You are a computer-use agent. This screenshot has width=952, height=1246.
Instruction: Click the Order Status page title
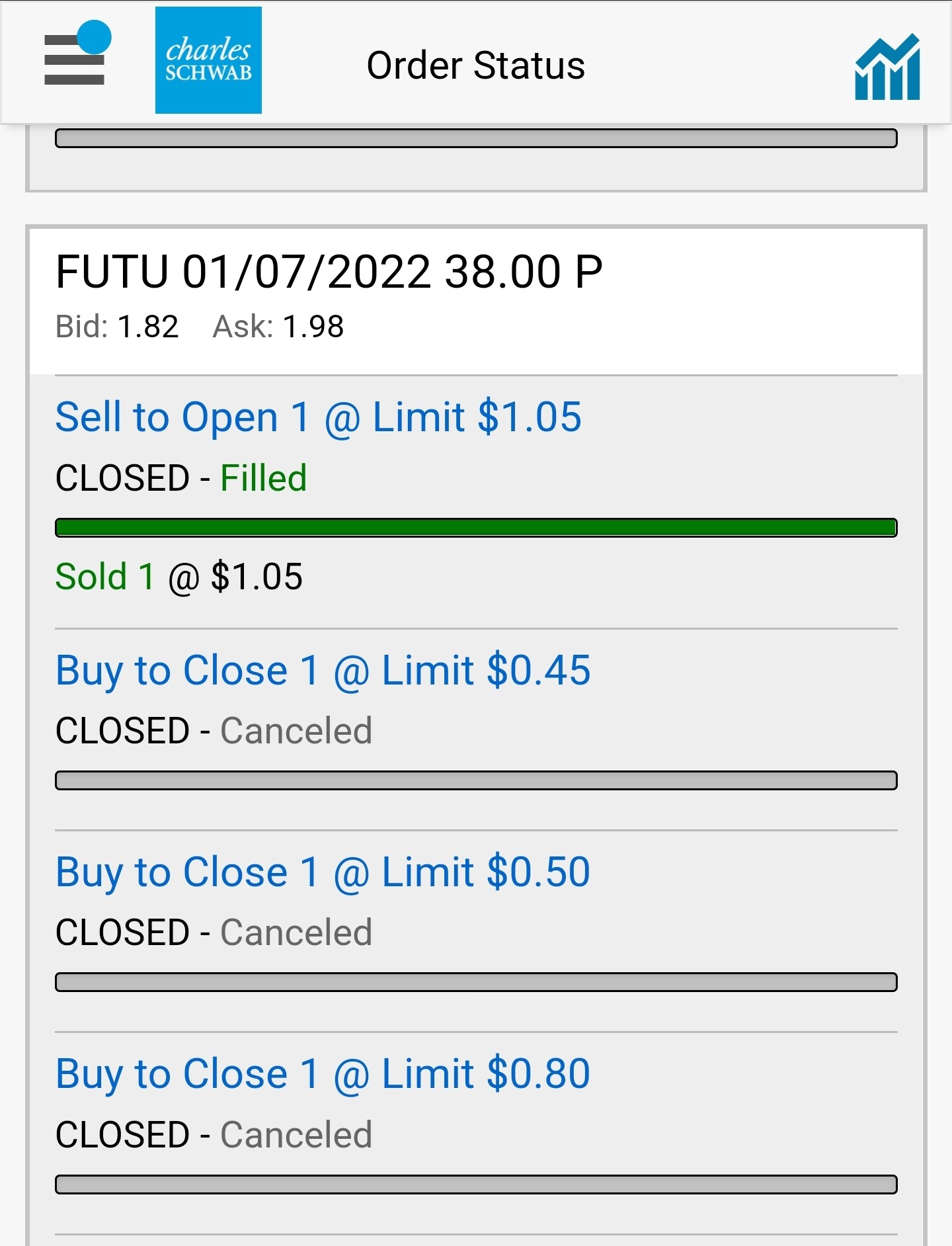(x=475, y=65)
